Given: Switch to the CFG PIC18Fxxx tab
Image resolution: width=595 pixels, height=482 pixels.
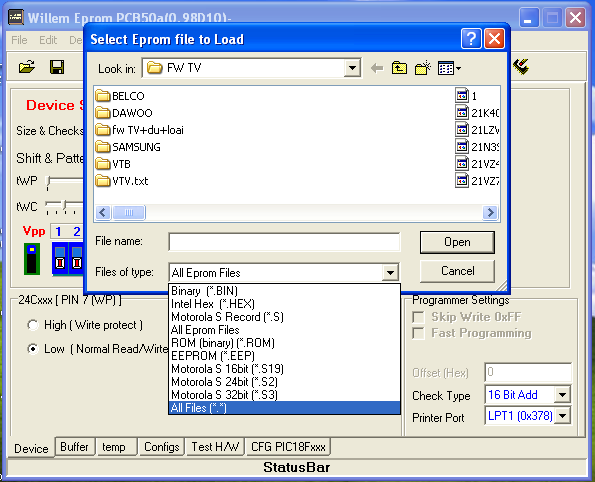Looking at the screenshot, I should (x=288, y=447).
